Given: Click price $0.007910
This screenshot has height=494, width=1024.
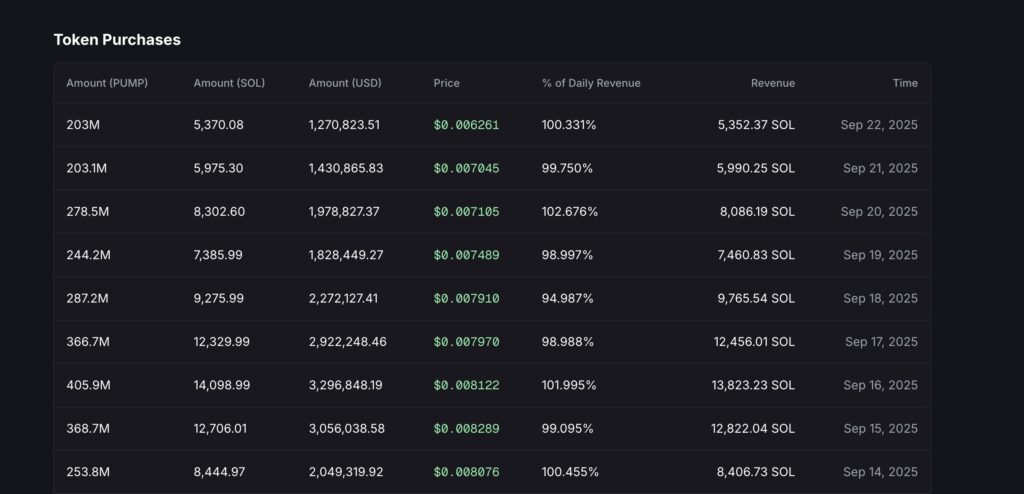Looking at the screenshot, I should 466,299.
